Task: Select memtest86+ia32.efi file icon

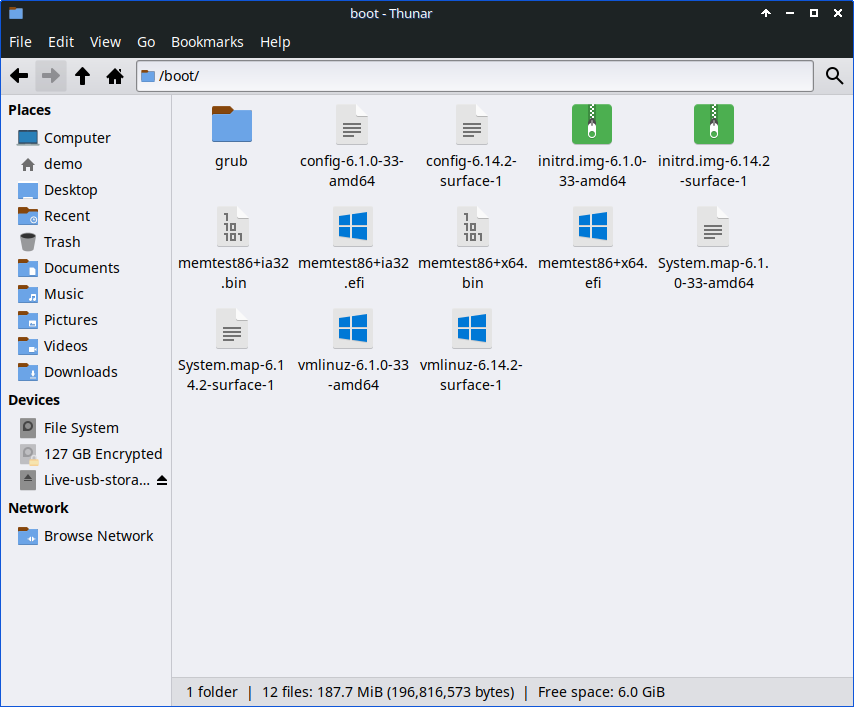Action: 353,226
